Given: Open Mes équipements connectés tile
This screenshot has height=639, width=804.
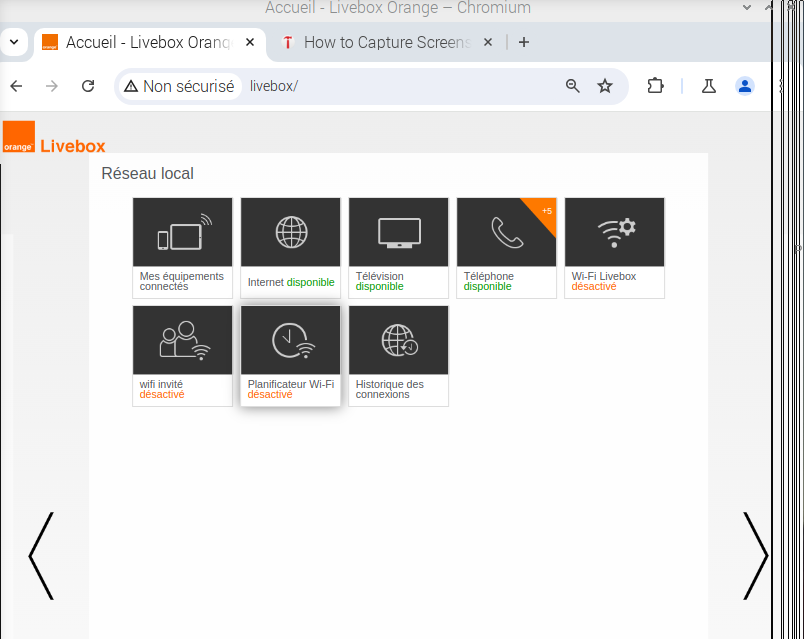Looking at the screenshot, I should (x=182, y=246).
